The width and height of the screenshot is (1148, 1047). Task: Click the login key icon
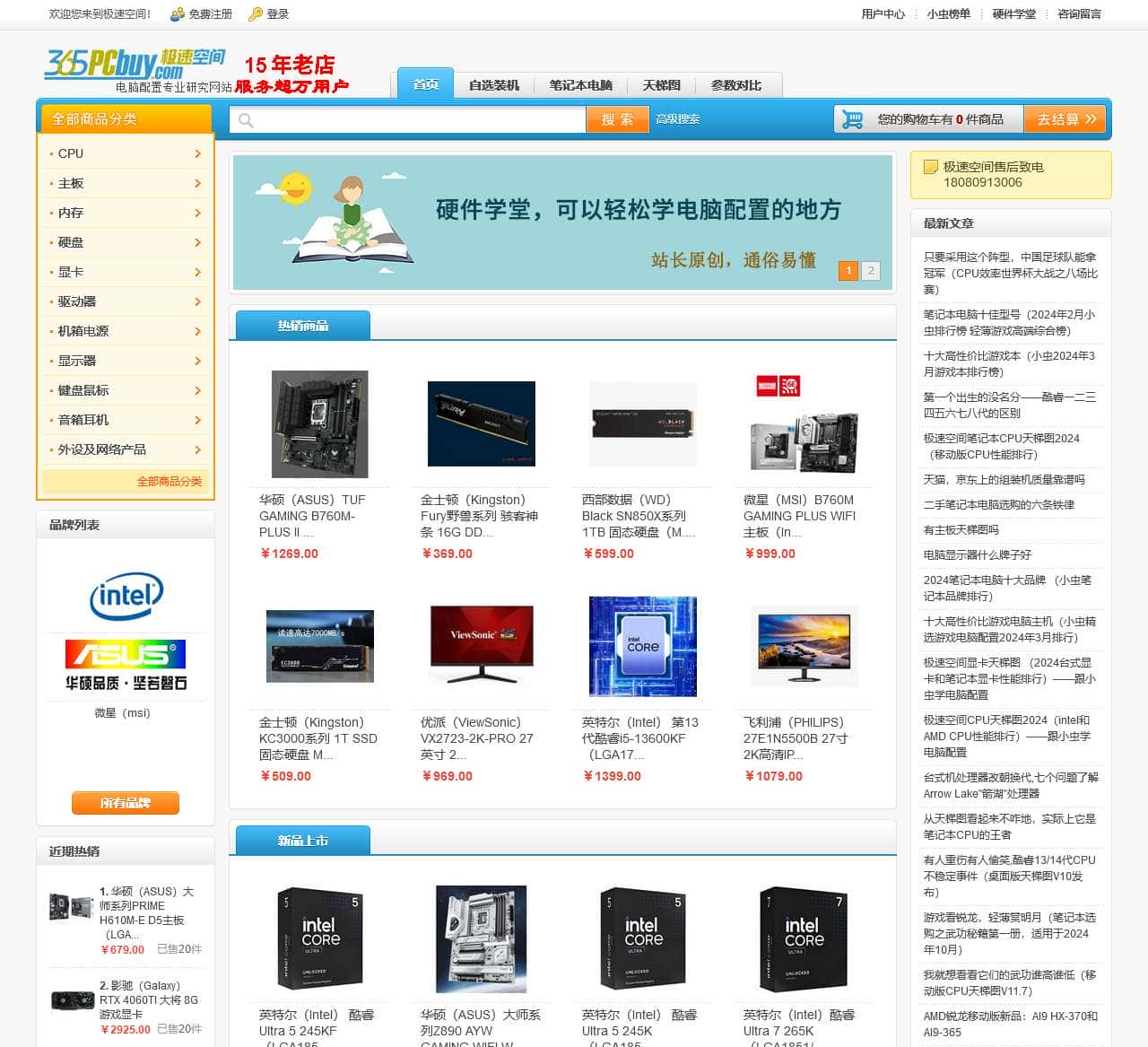pos(256,14)
